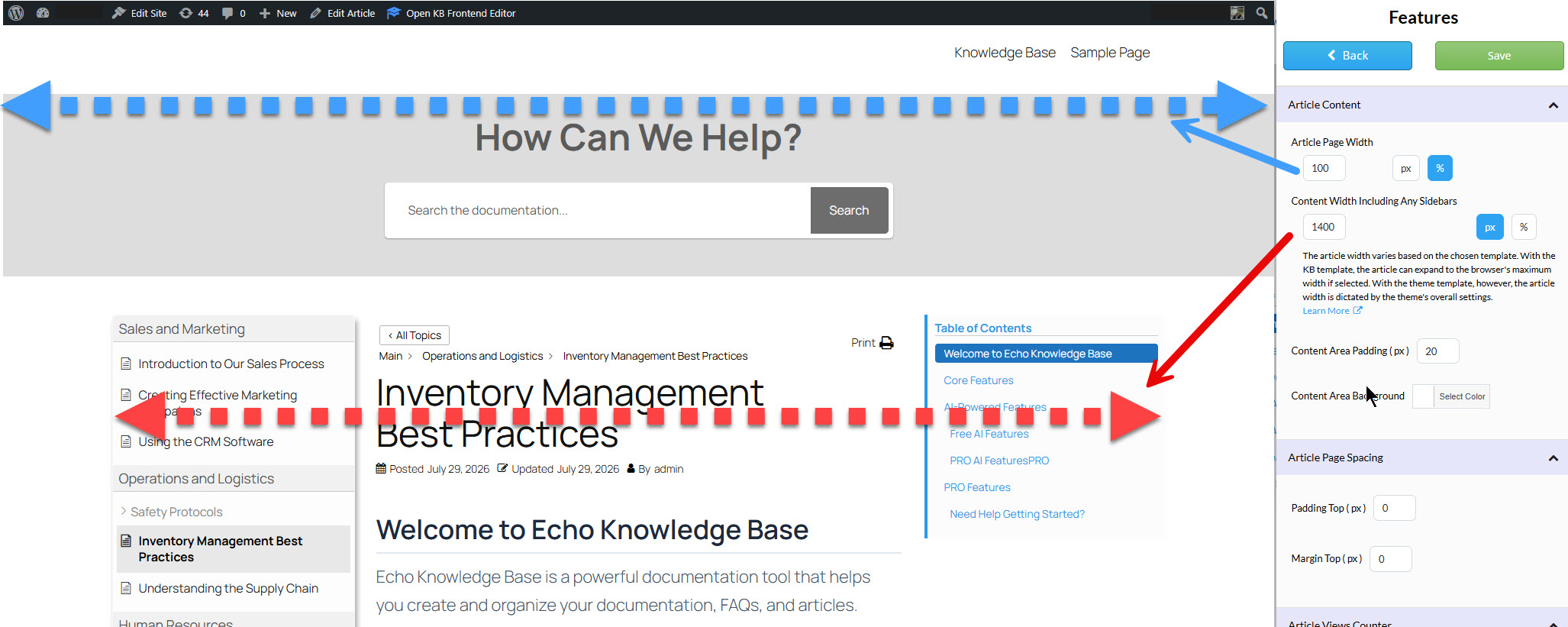This screenshot has width=1568, height=627.
Task: Focus the Search the documentation field
Action: [x=598, y=210]
